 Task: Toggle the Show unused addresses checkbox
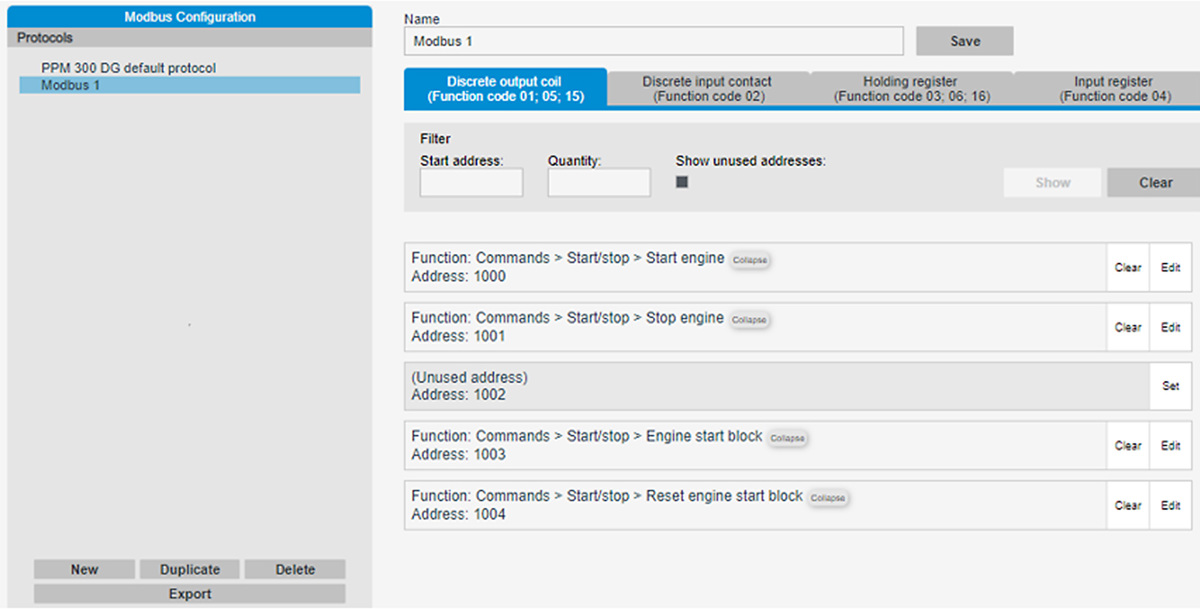coord(682,182)
